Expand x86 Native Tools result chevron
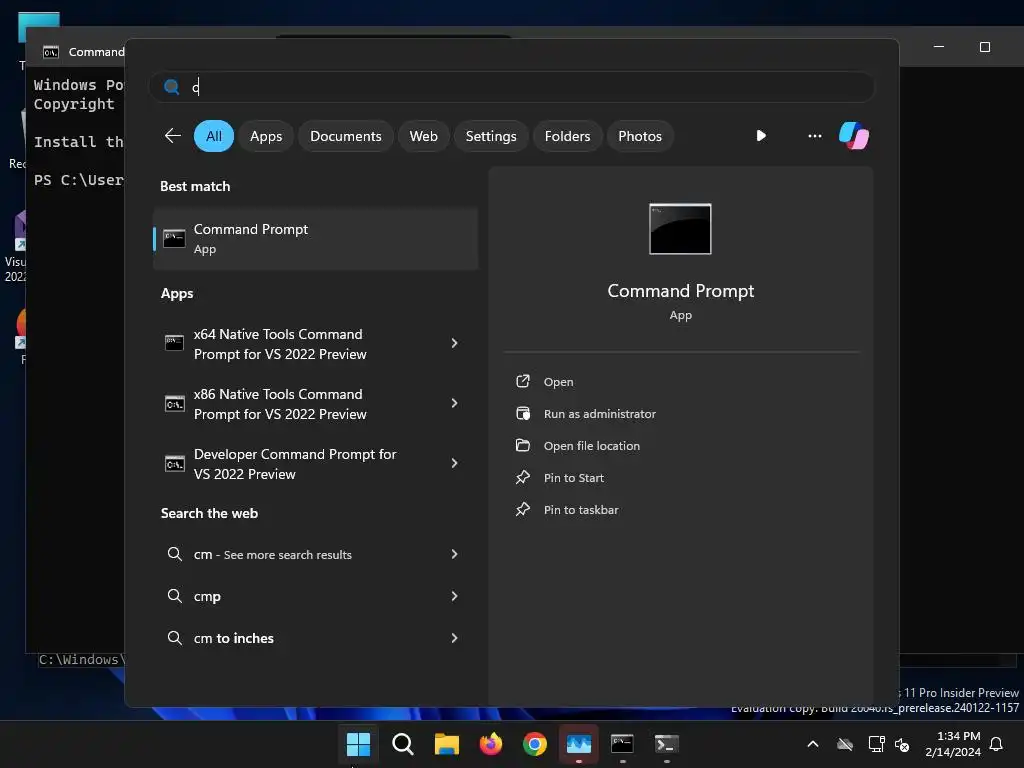Image resolution: width=1024 pixels, height=768 pixels. (455, 403)
